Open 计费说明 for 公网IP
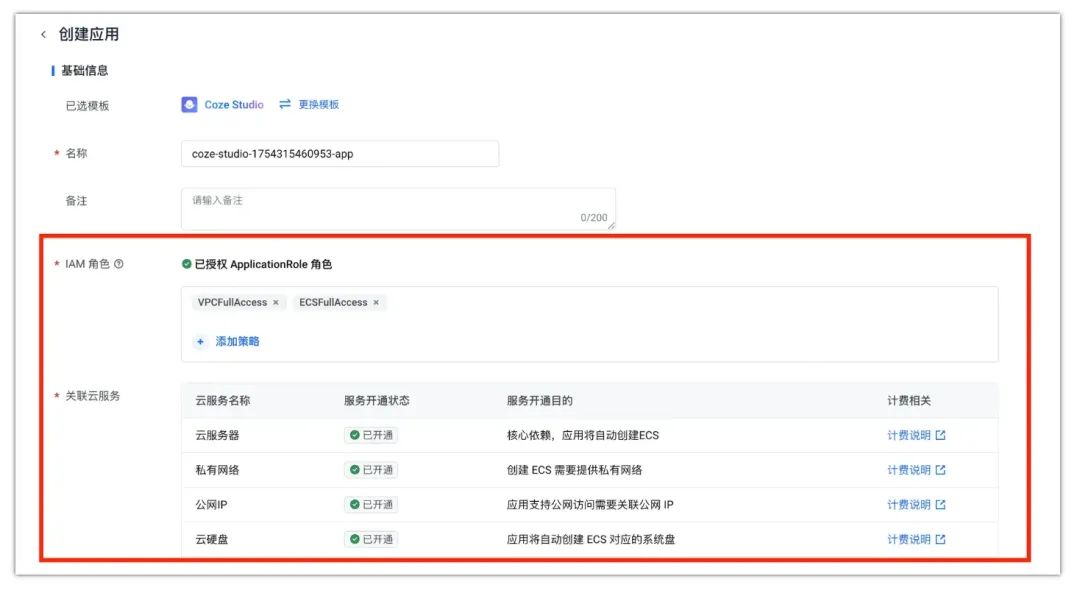Screen dimensions: 1080x593 (908, 505)
